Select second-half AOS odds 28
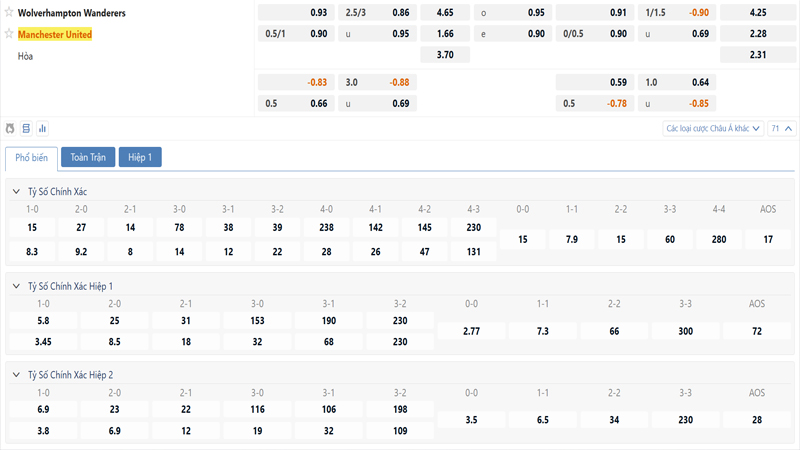 pos(757,420)
